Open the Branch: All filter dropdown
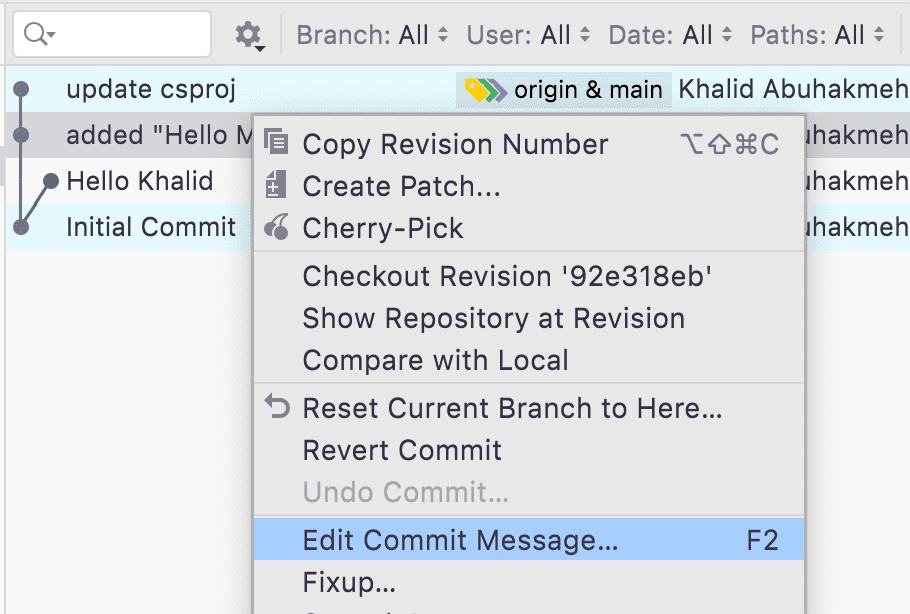The height and width of the screenshot is (614, 910). click(x=372, y=35)
